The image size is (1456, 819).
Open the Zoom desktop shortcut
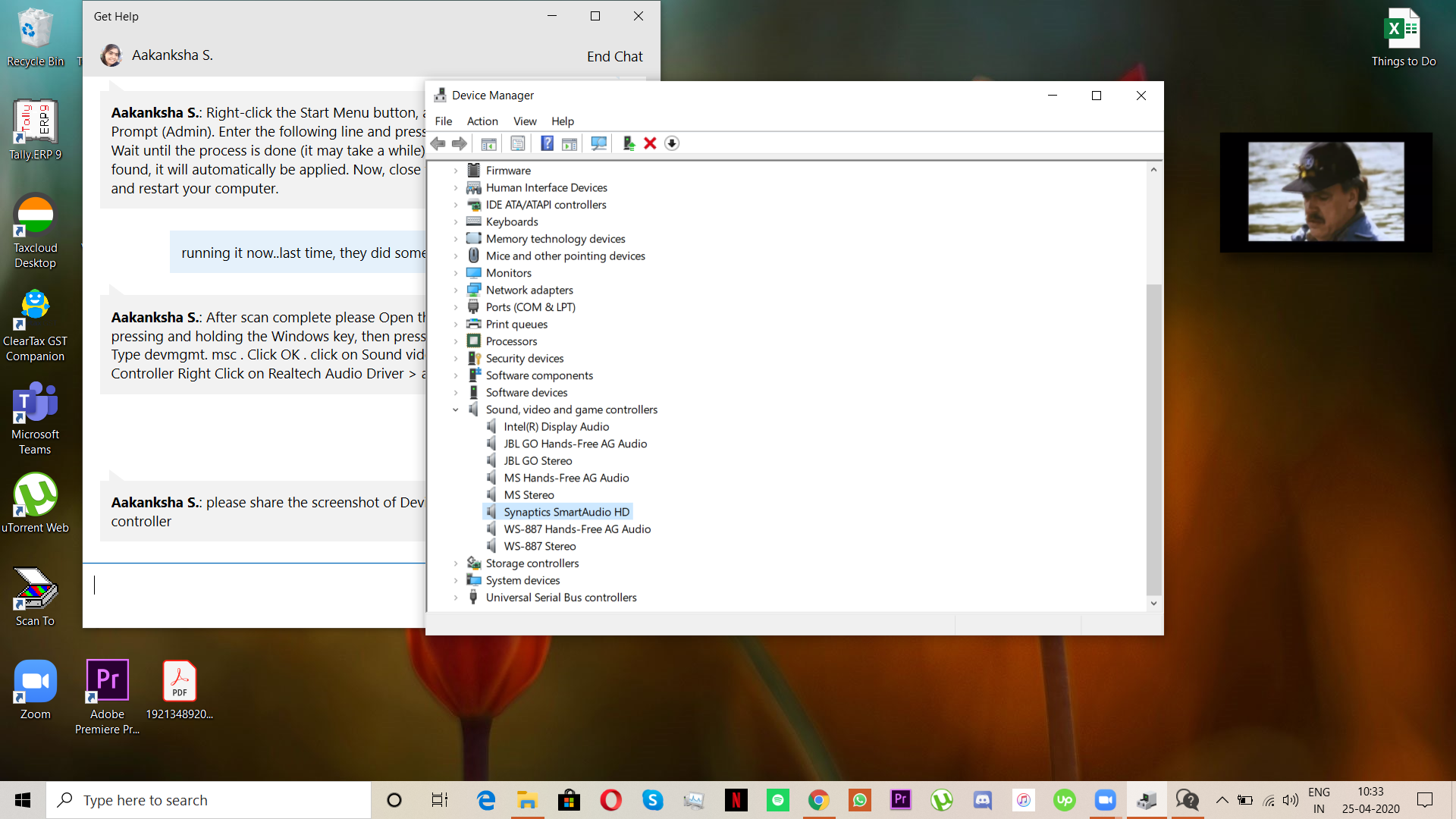pyautogui.click(x=35, y=690)
